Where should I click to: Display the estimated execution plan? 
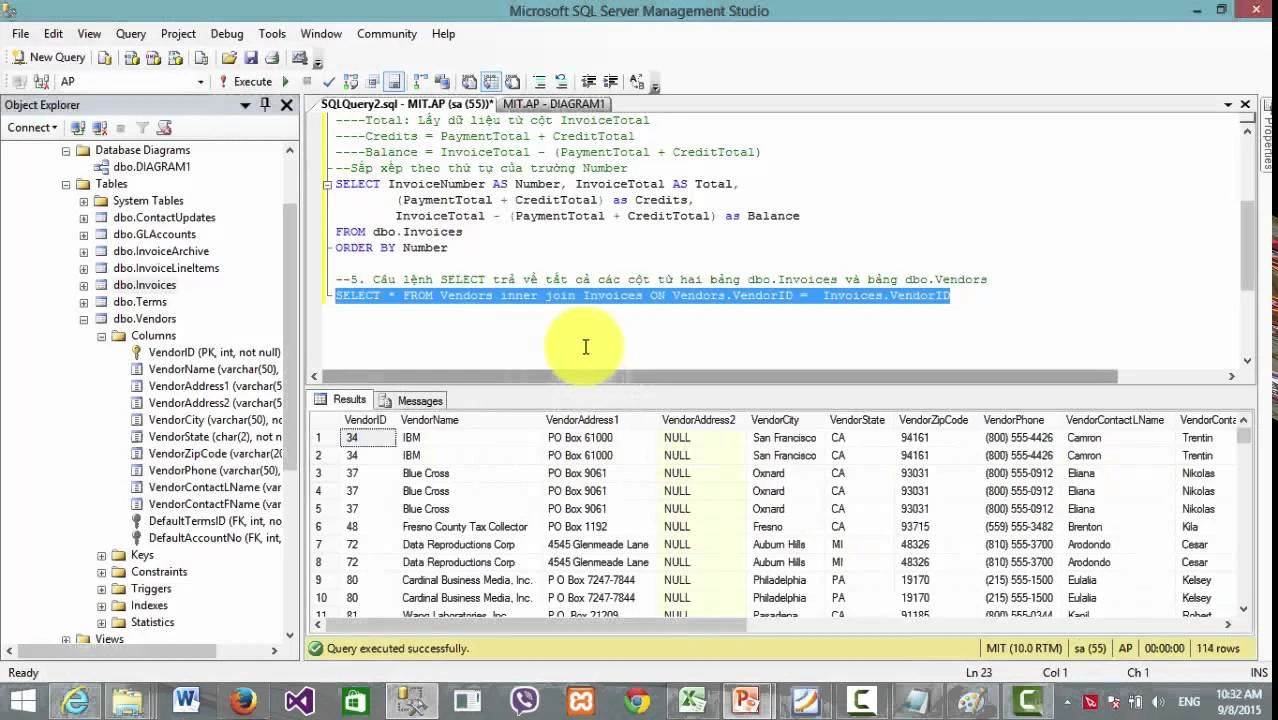[x=351, y=82]
